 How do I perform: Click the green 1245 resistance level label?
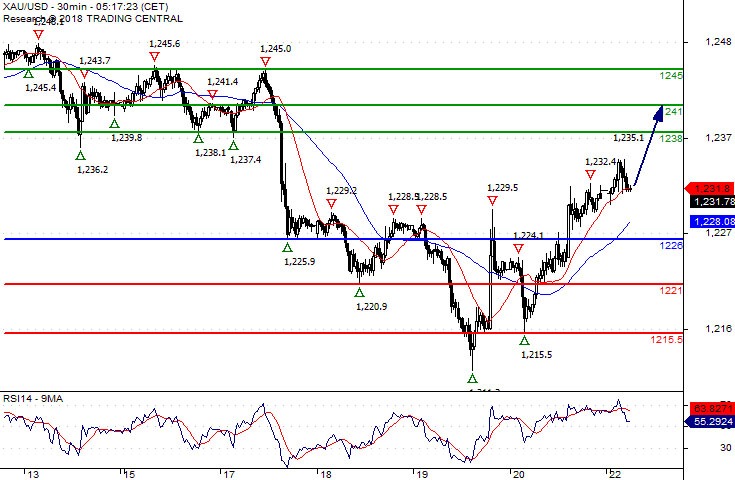(x=671, y=75)
